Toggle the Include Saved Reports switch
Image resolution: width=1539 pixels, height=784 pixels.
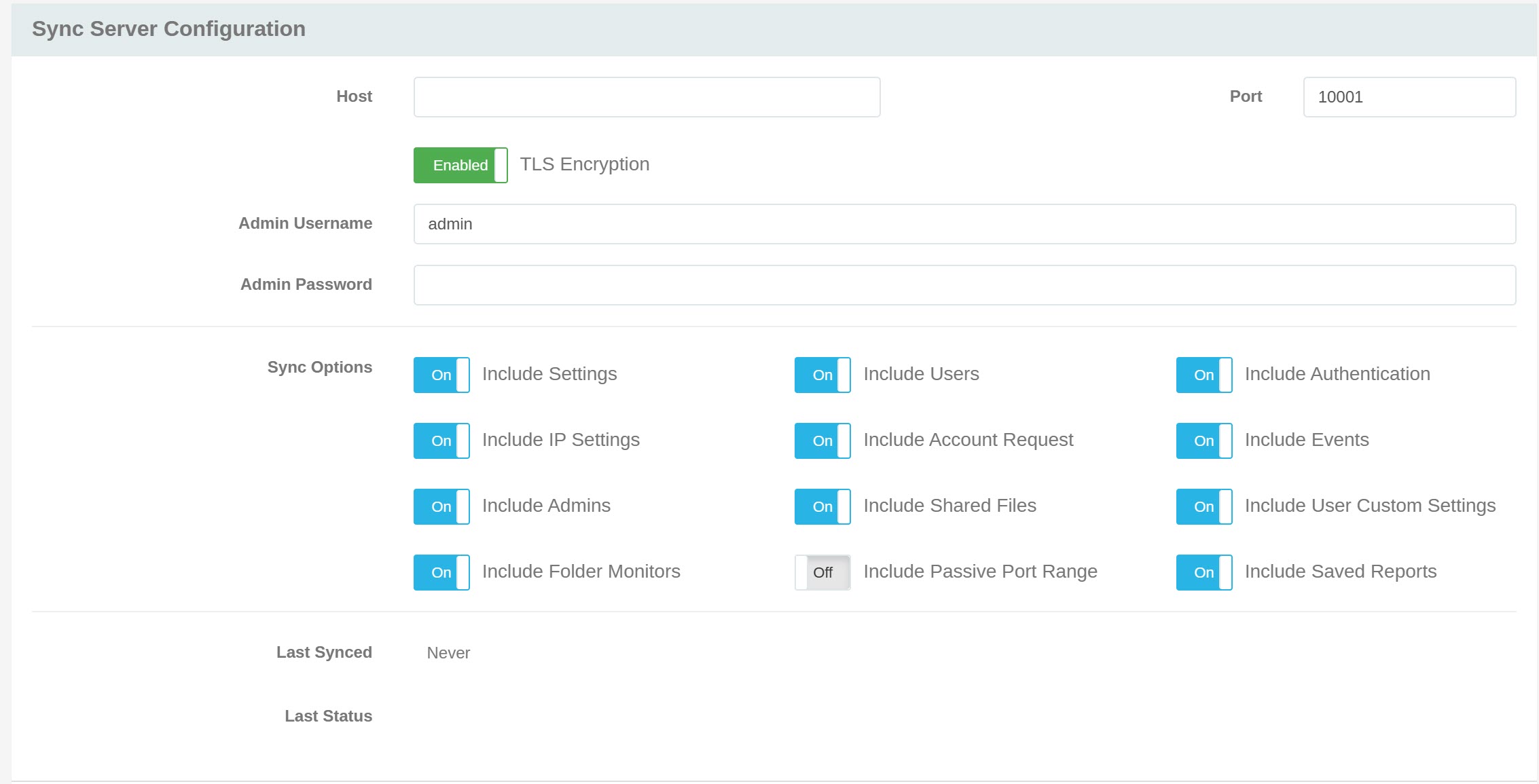[1204, 572]
